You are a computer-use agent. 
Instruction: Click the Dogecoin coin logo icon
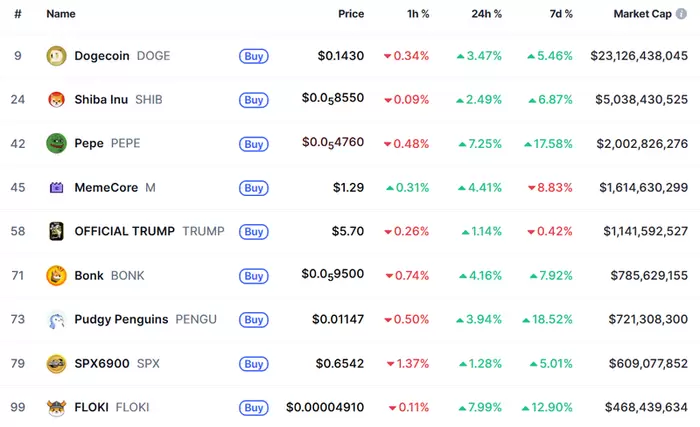[56, 56]
